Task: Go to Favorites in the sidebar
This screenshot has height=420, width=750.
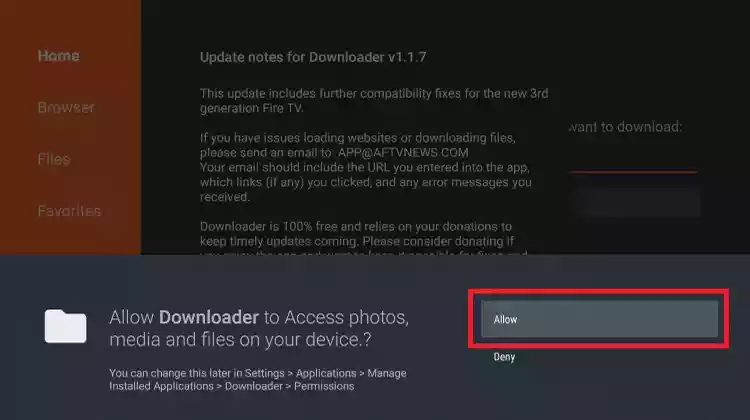Action: coord(69,210)
